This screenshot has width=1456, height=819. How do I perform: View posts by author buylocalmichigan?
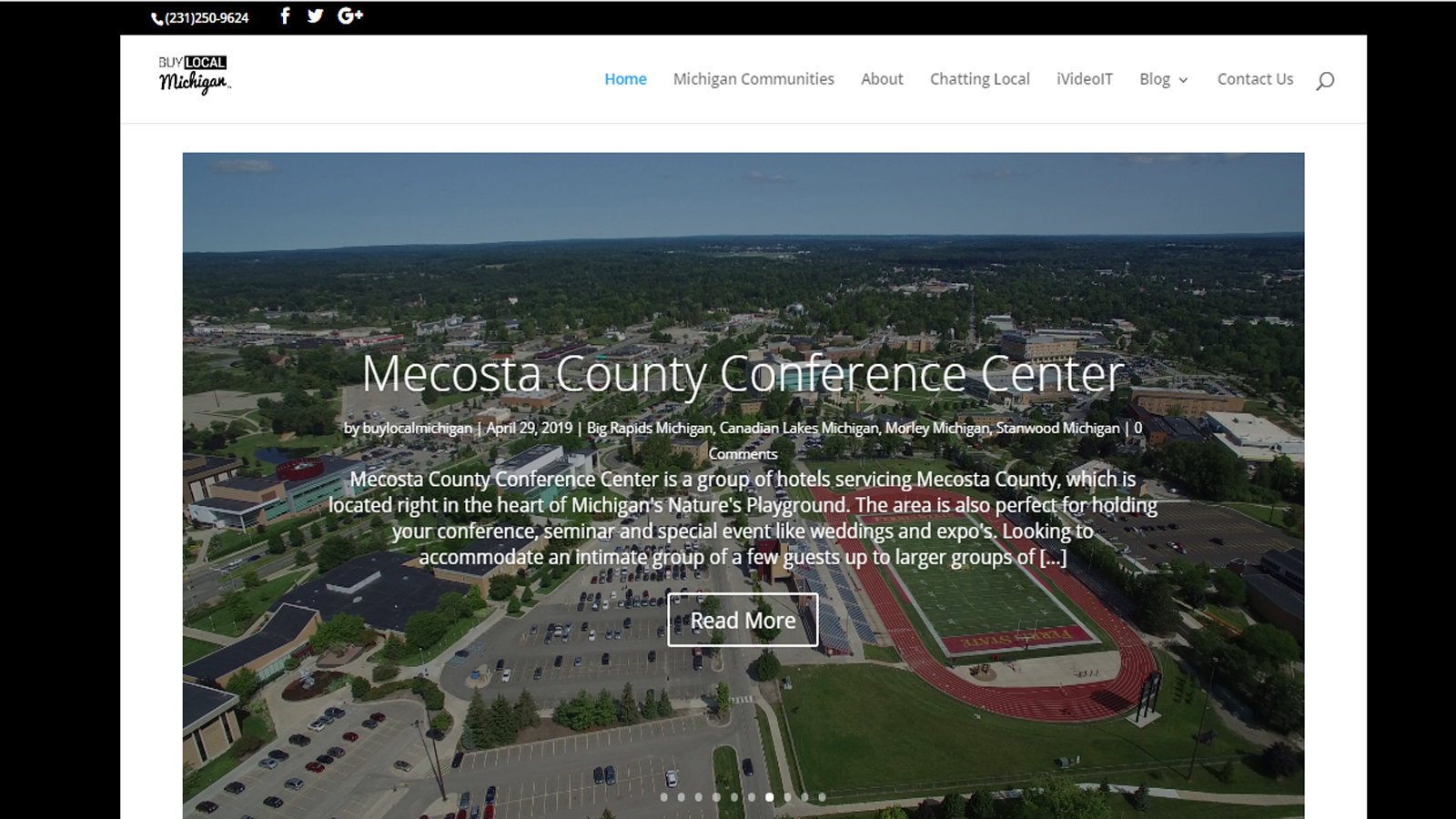[x=418, y=428]
